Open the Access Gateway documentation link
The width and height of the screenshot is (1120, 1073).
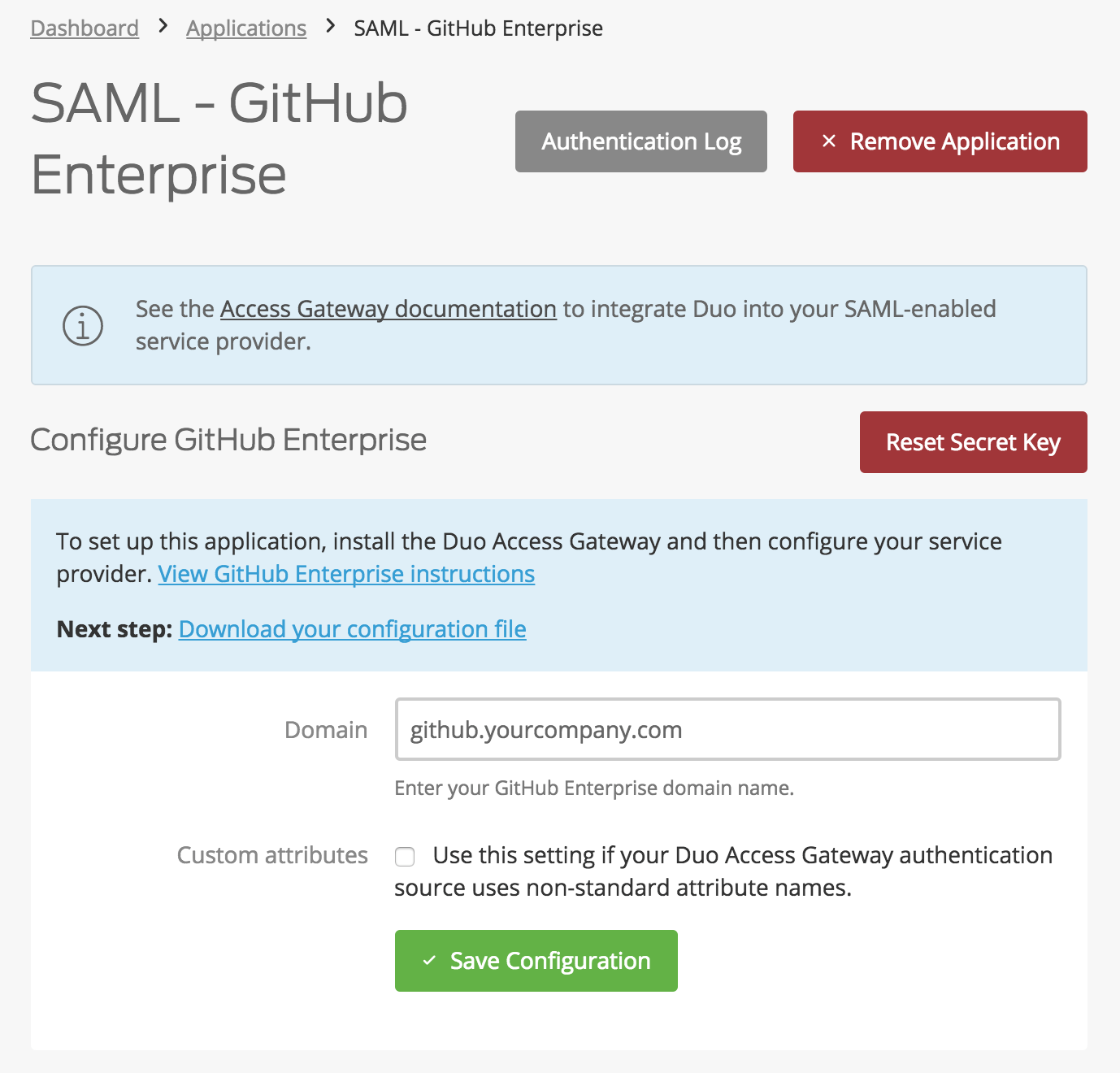386,309
